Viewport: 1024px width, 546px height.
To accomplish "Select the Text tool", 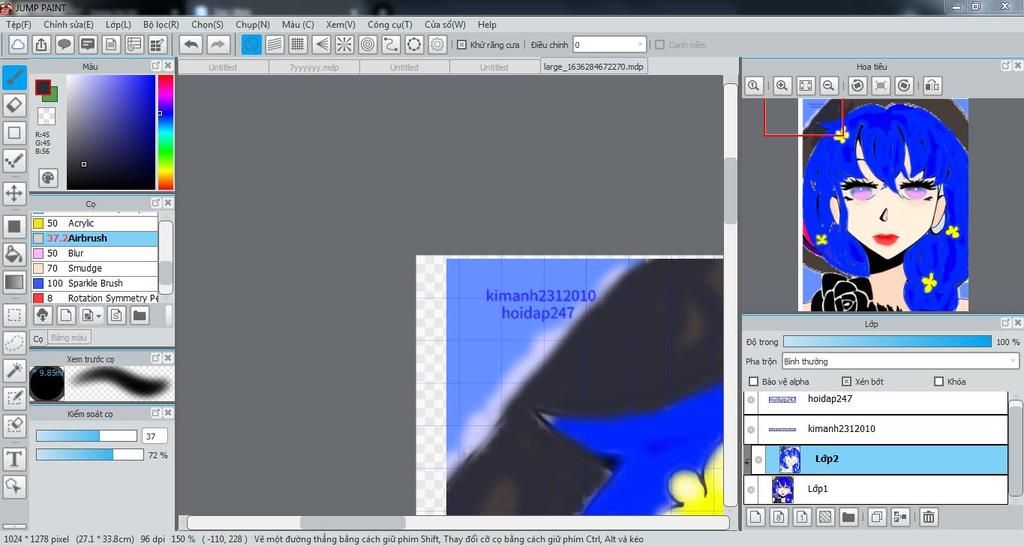I will click(14, 459).
